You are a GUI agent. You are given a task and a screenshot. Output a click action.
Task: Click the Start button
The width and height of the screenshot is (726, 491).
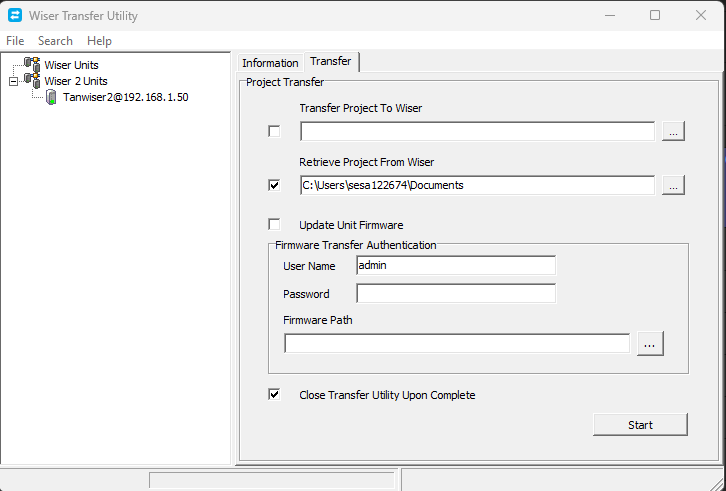640,425
